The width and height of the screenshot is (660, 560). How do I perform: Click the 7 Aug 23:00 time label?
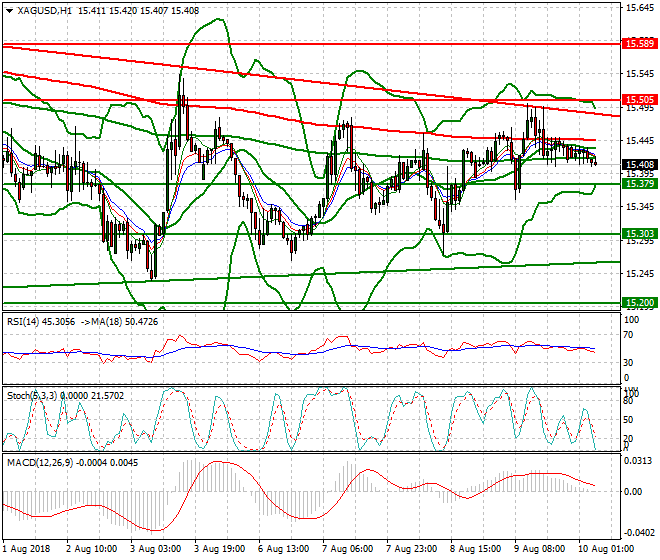tap(411, 549)
